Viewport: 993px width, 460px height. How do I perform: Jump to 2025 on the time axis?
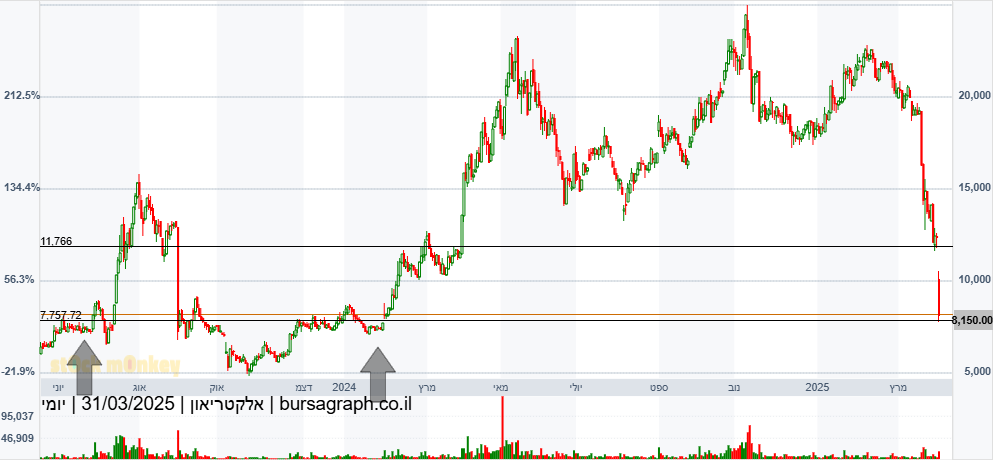tap(817, 386)
